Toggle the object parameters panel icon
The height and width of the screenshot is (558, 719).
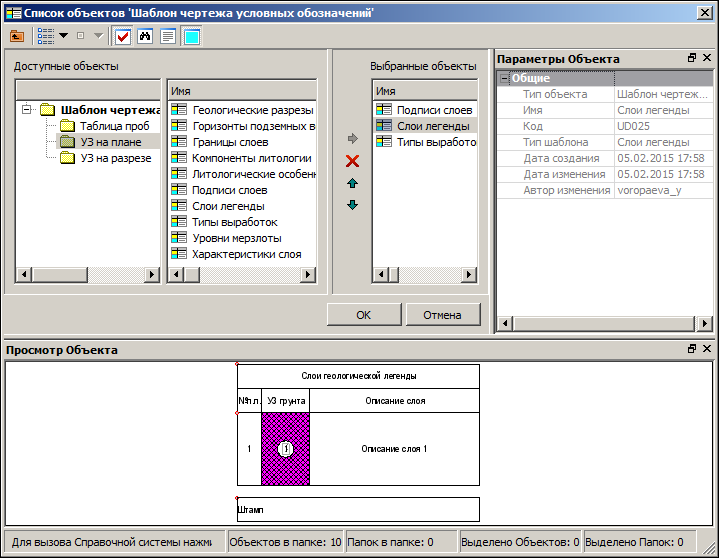[x=168, y=36]
